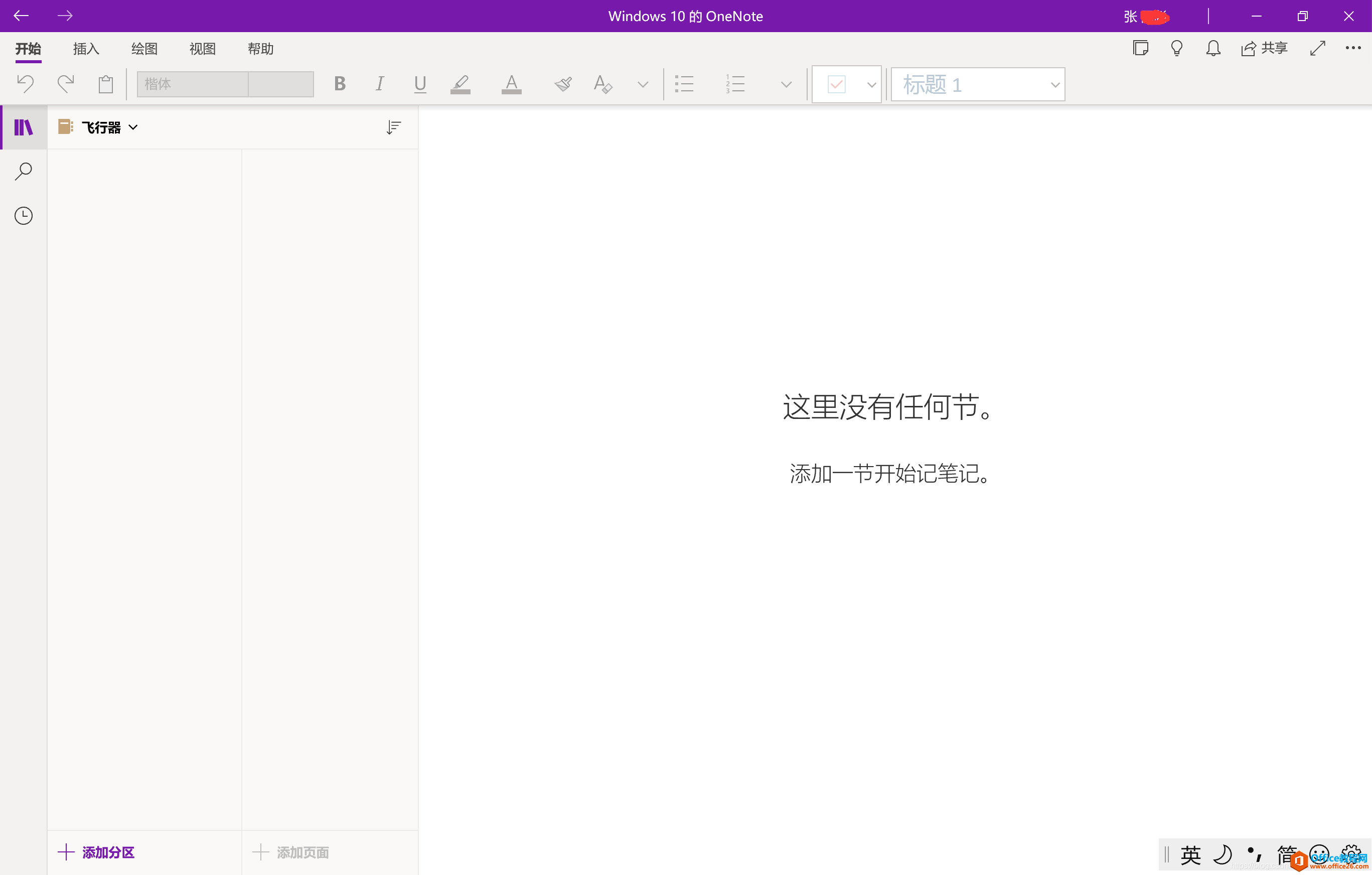Expand the 飞行器 notebook dropdown
This screenshot has height=875, width=1372.
pos(133,127)
